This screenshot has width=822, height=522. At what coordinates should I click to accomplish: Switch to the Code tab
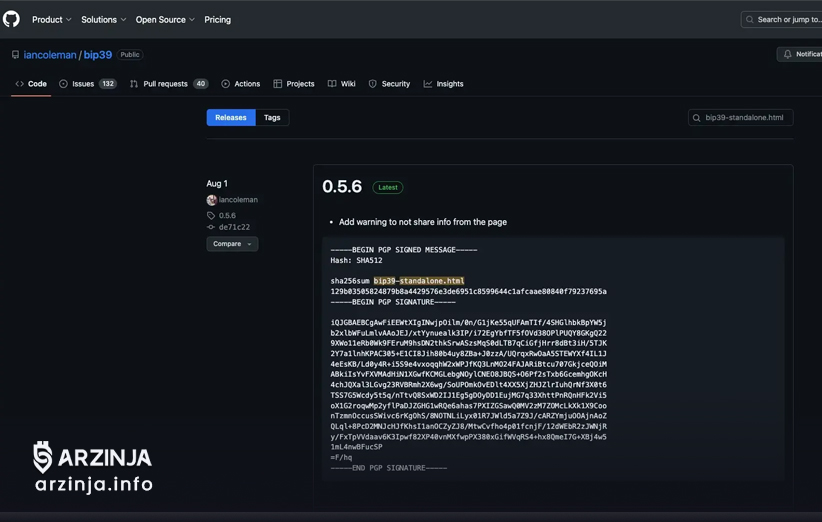(x=31, y=84)
